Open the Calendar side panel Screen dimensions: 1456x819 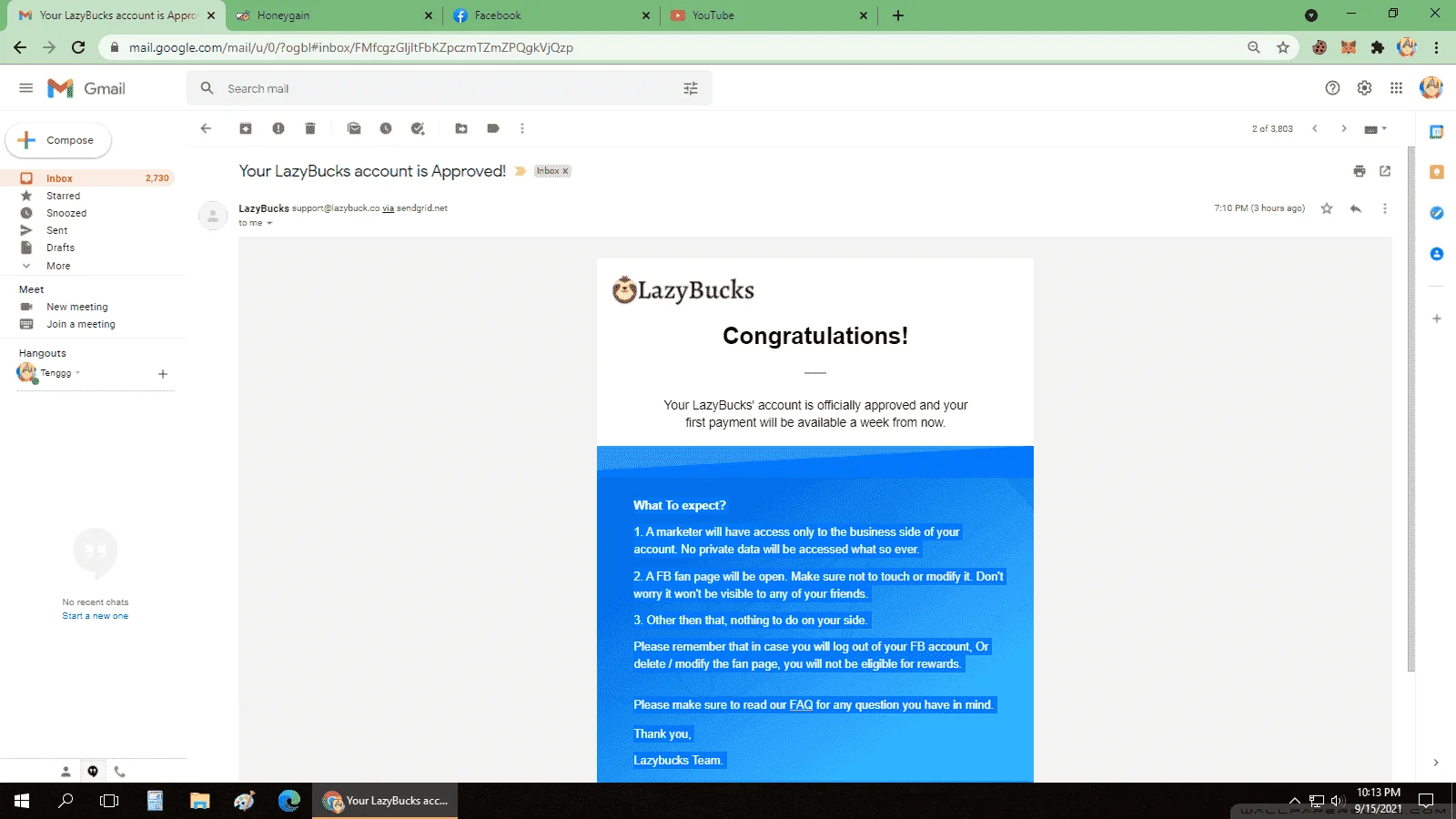(1437, 132)
